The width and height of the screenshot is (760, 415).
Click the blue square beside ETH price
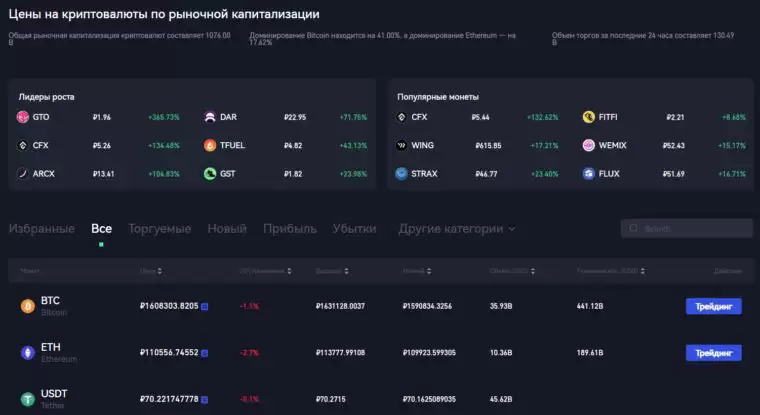(205, 352)
